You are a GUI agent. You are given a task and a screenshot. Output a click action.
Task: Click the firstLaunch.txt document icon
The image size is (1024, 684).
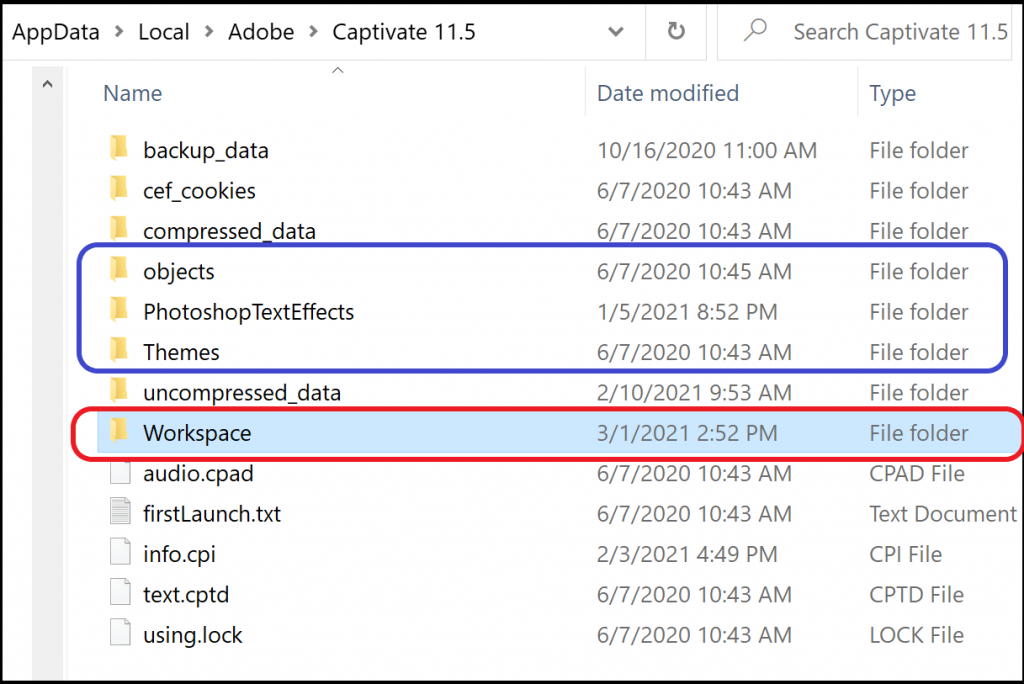[120, 514]
